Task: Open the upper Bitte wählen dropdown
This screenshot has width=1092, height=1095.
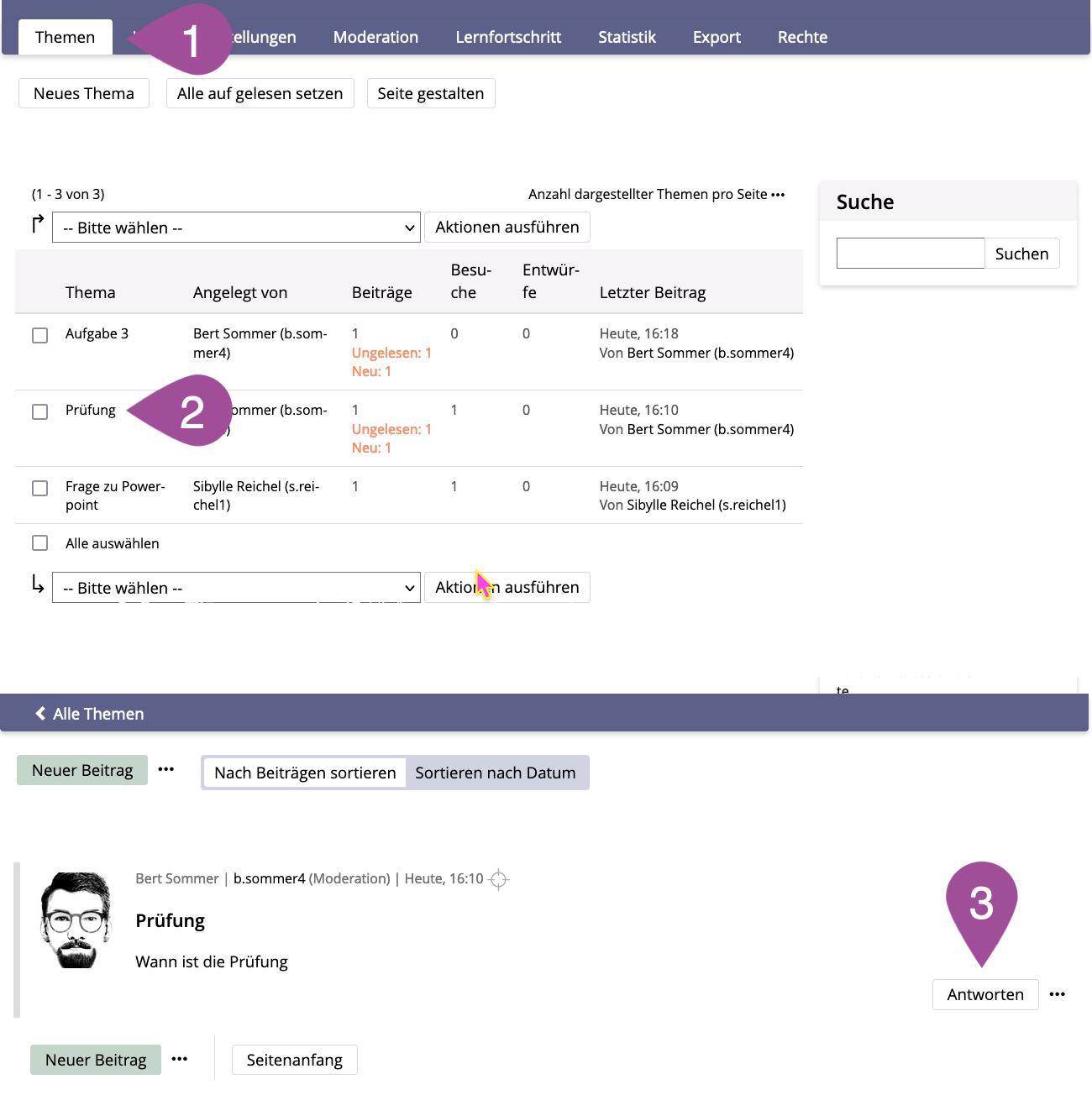Action: (236, 228)
